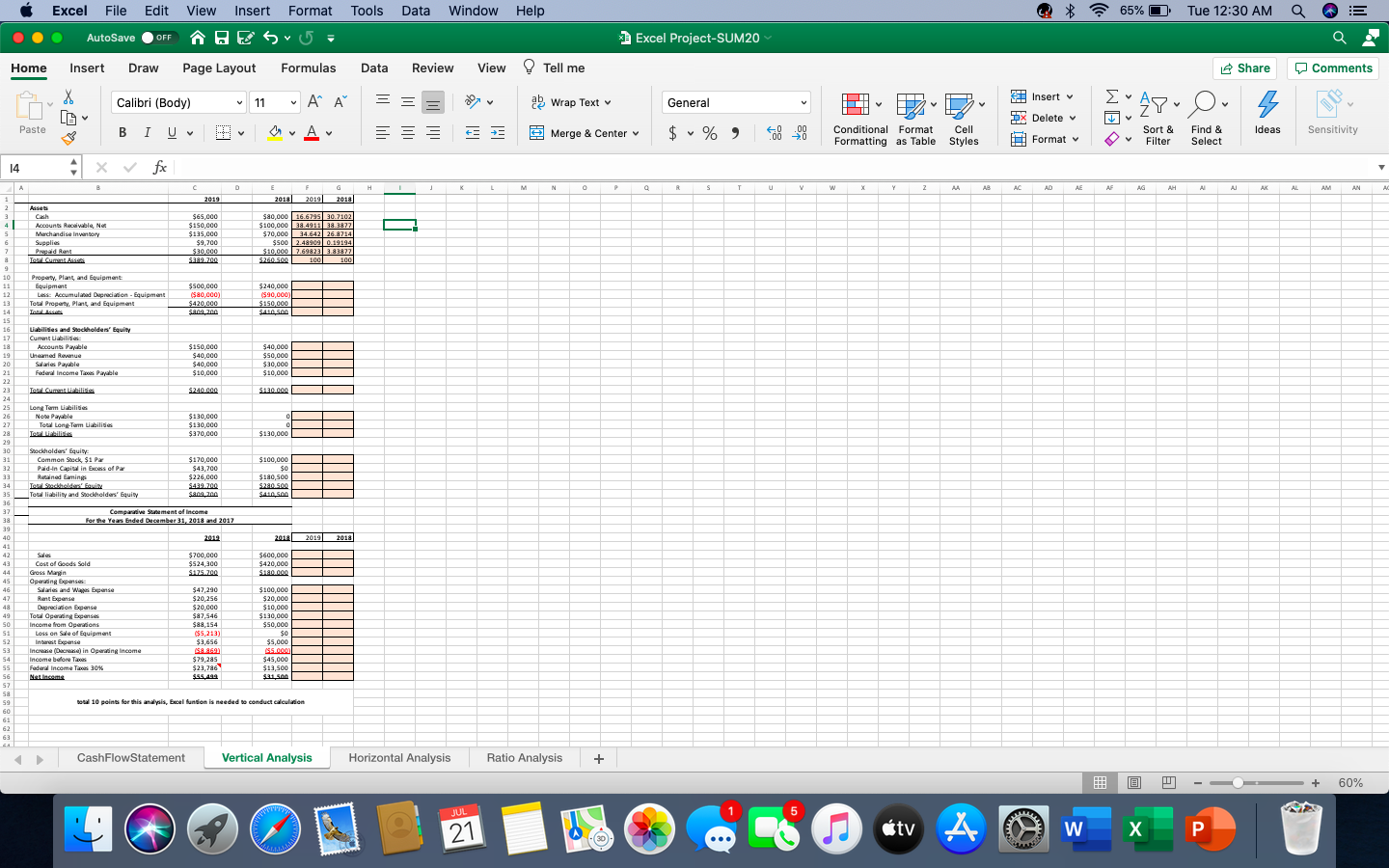The image size is (1389, 868).
Task: Expand the formula bar with the chevron
Action: click(x=1381, y=167)
